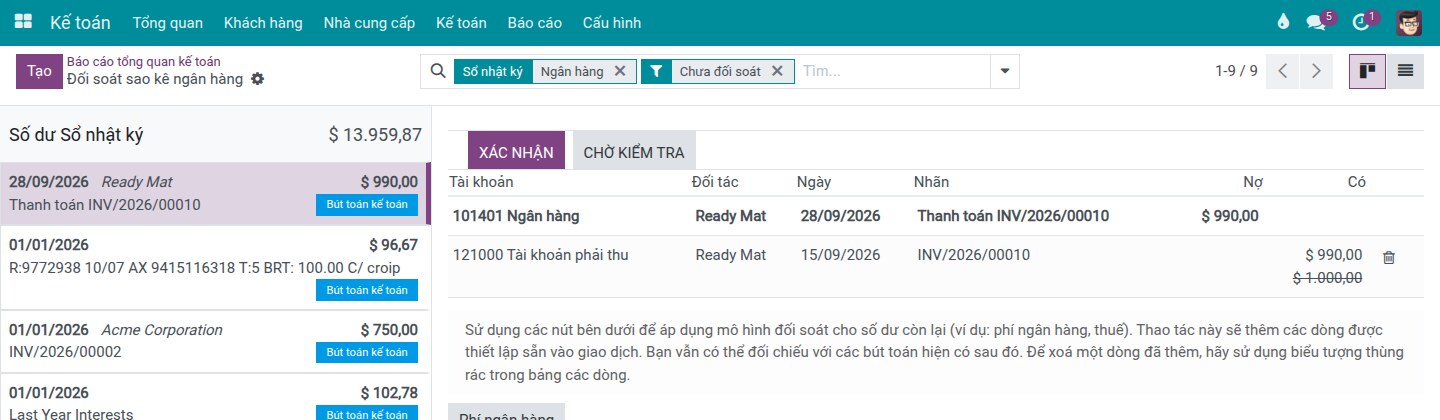Open the Cấu hình menu

(x=612, y=22)
